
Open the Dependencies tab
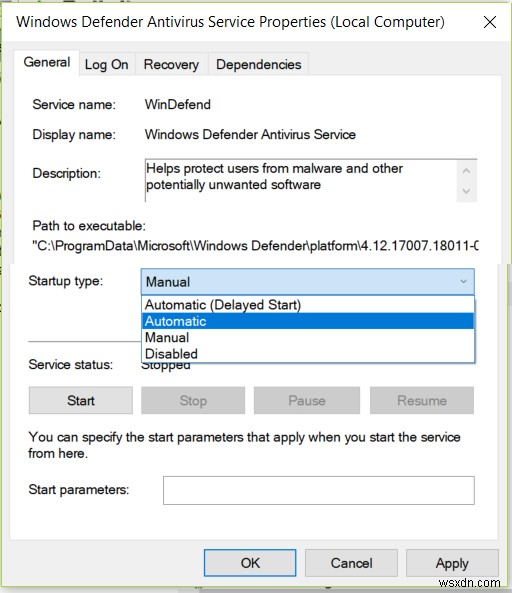(259, 65)
